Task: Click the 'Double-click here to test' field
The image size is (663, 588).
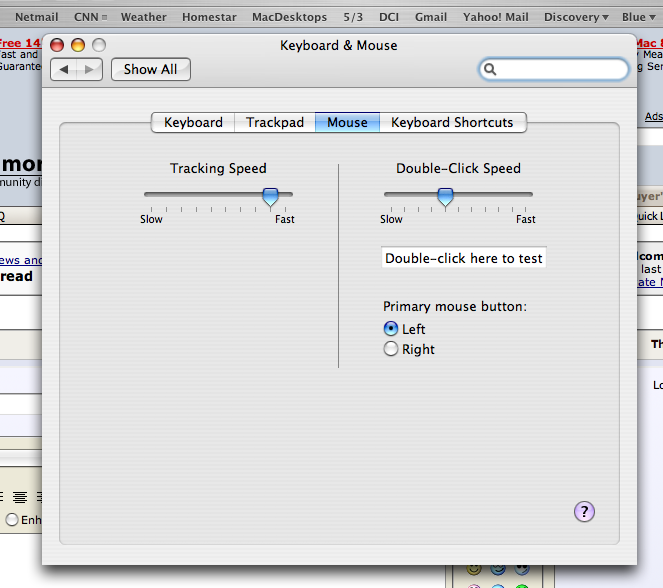Action: [x=463, y=258]
